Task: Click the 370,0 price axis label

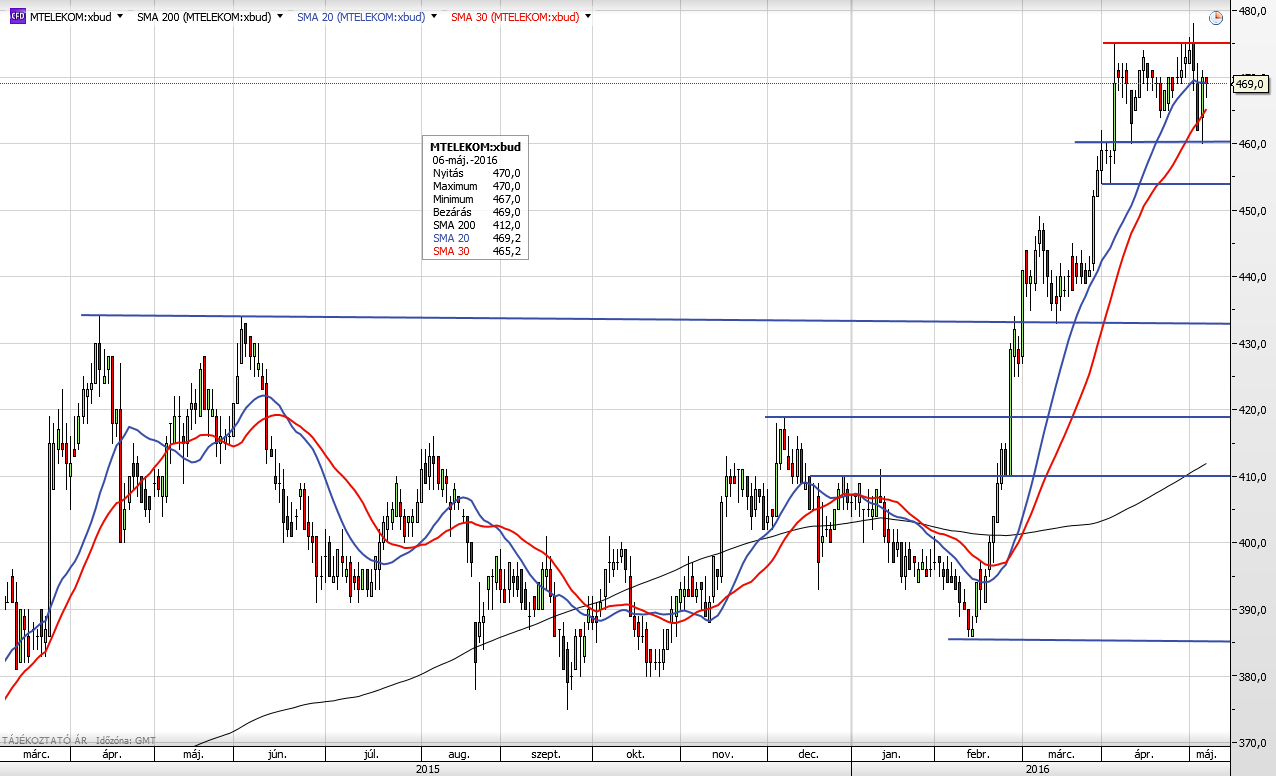Action: (x=1253, y=743)
